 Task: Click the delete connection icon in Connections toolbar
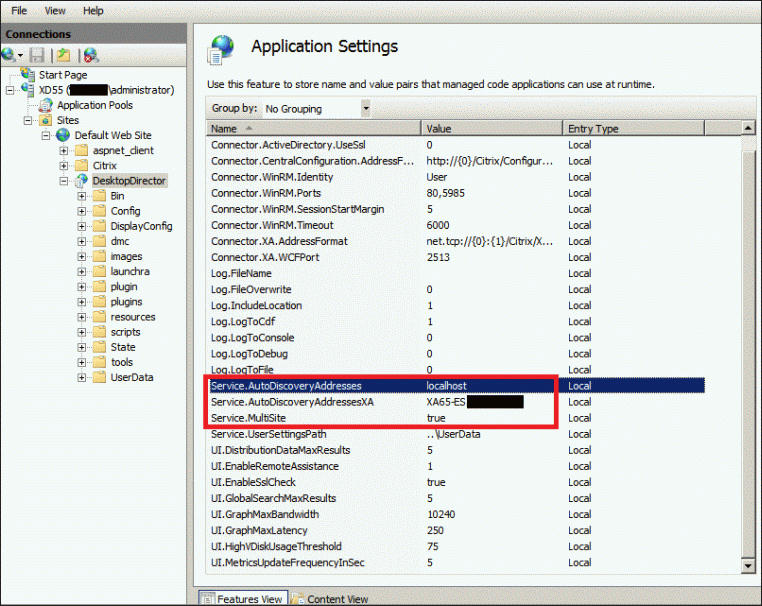[91, 55]
